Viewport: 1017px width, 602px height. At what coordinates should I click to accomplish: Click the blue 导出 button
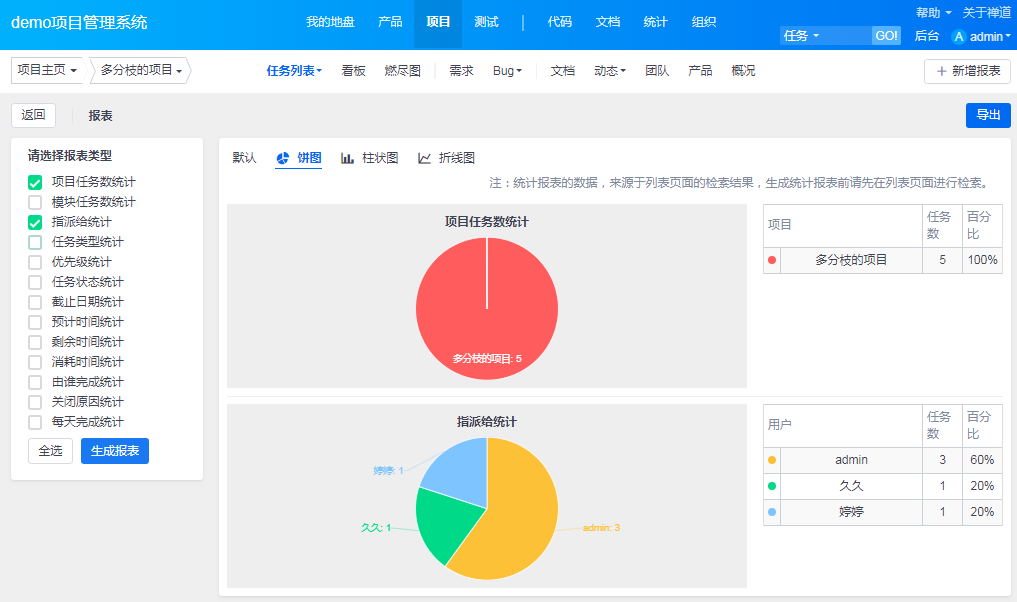click(988, 115)
